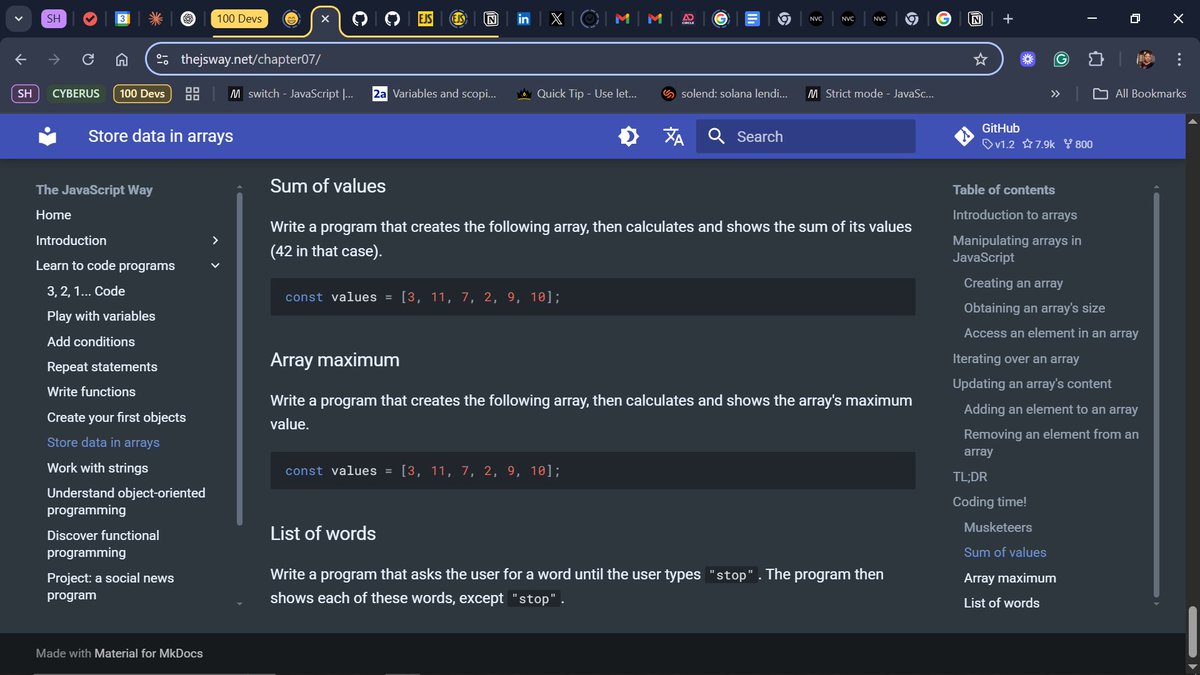Image resolution: width=1200 pixels, height=675 pixels.
Task: Open the Grammarly extension icon
Action: tap(1061, 59)
